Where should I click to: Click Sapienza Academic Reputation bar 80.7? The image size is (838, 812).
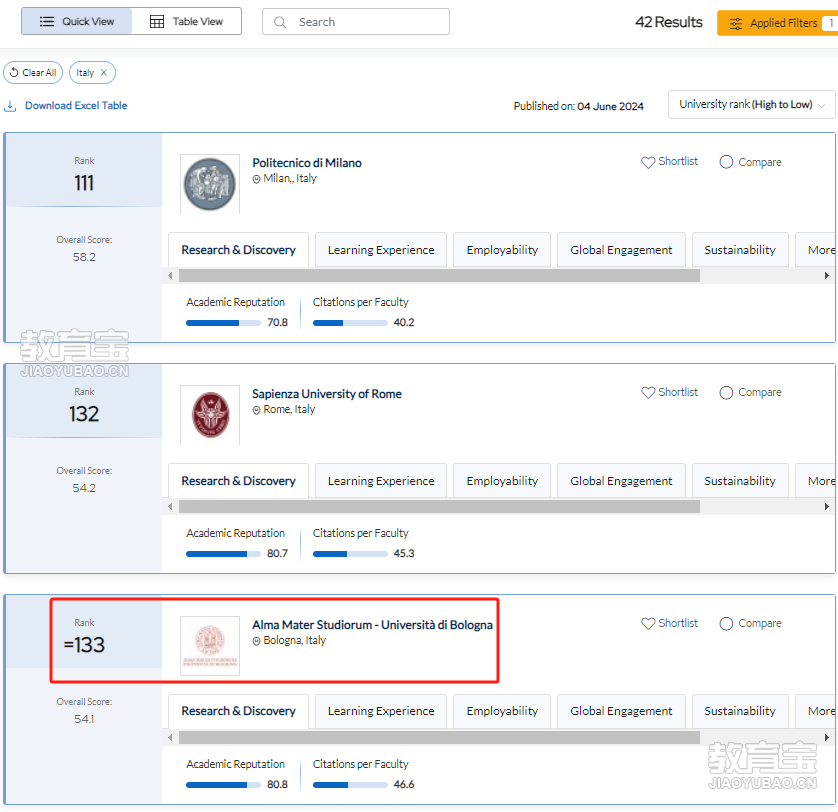(223, 554)
